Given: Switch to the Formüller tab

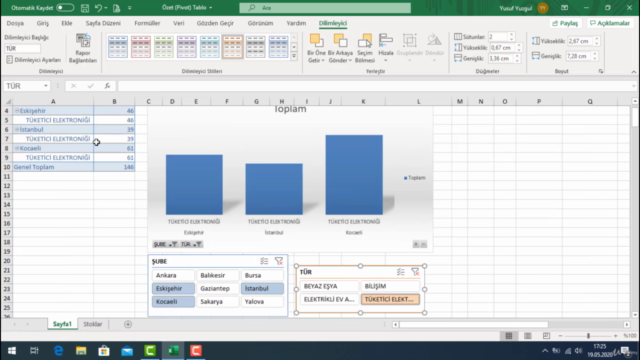Looking at the screenshot, I should point(147,23).
